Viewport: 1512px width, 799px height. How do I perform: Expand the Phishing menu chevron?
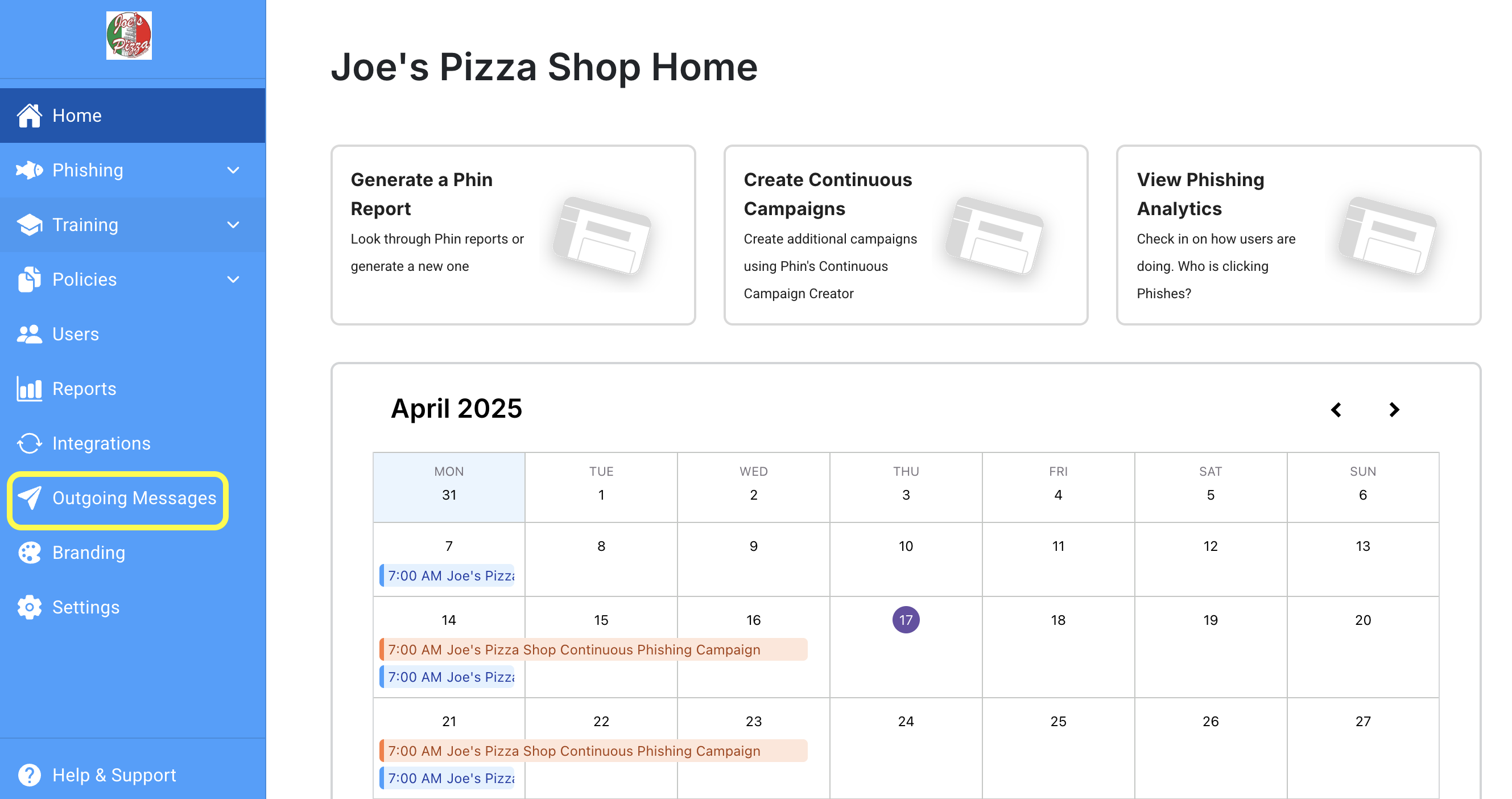pyautogui.click(x=234, y=170)
